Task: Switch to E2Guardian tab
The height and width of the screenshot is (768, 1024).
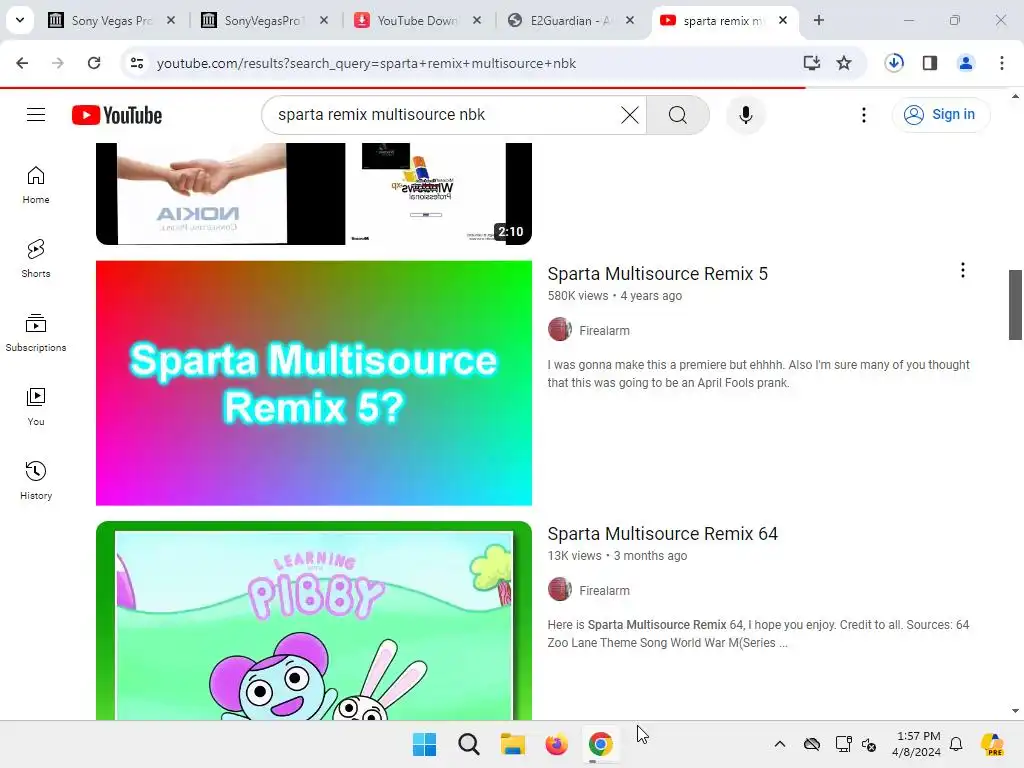Action: 569,20
